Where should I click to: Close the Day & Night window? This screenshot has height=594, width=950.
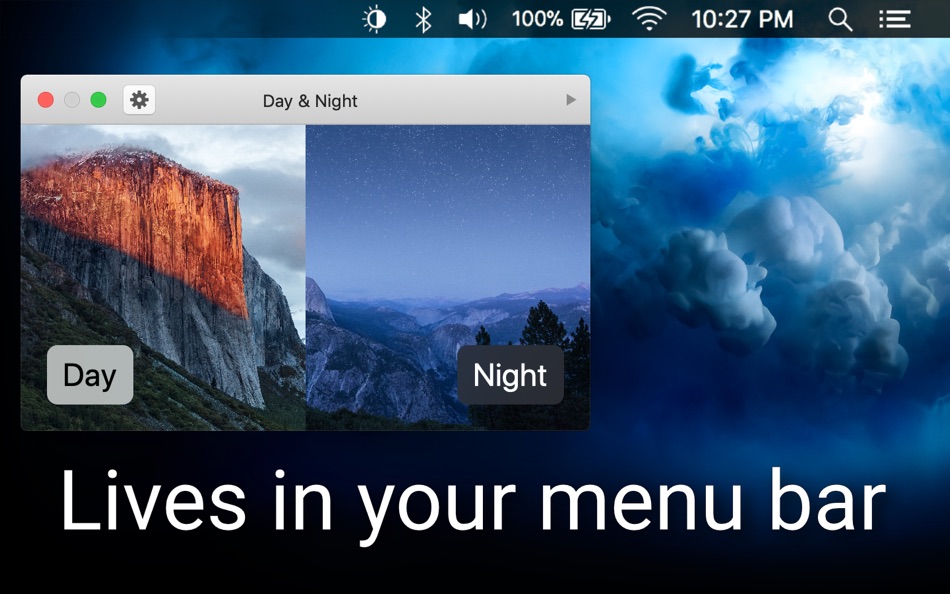[x=45, y=100]
